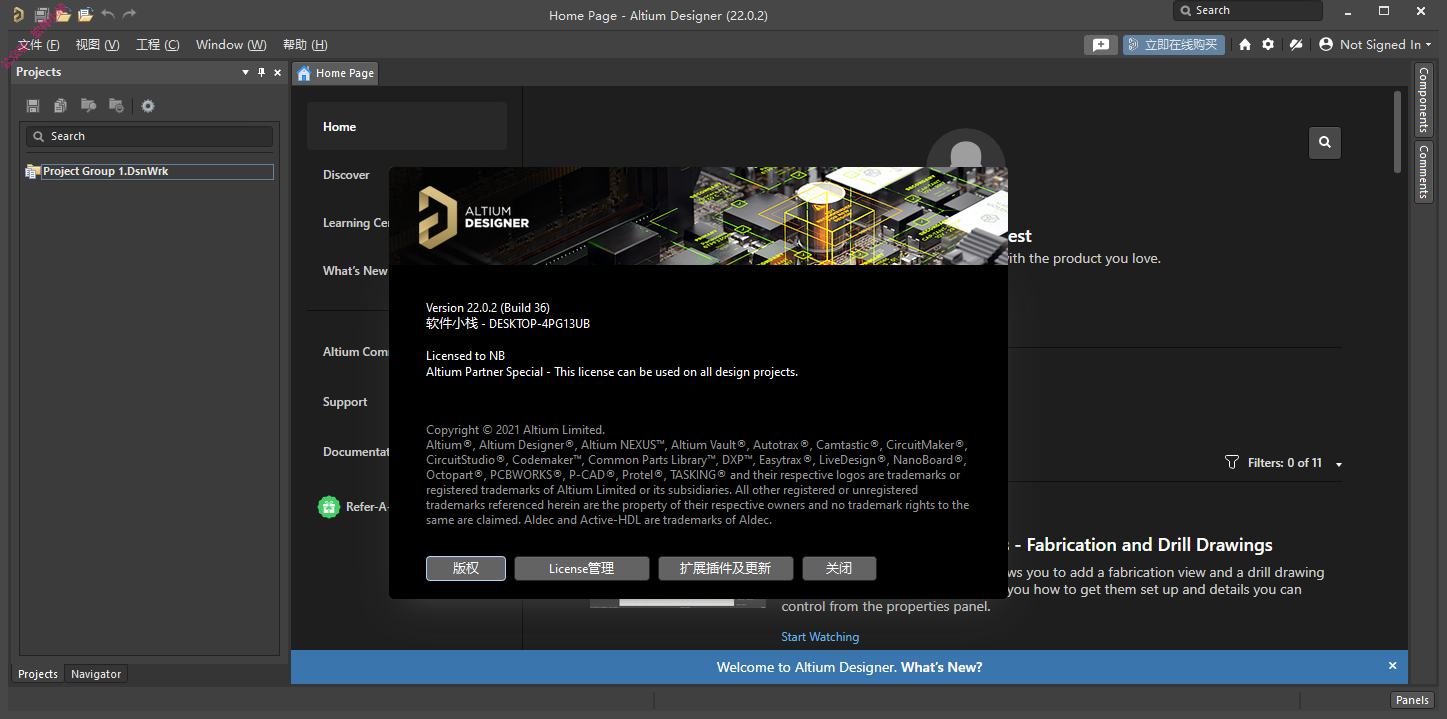Click the Undo arrow icon
This screenshot has width=1447, height=719.
108,14
